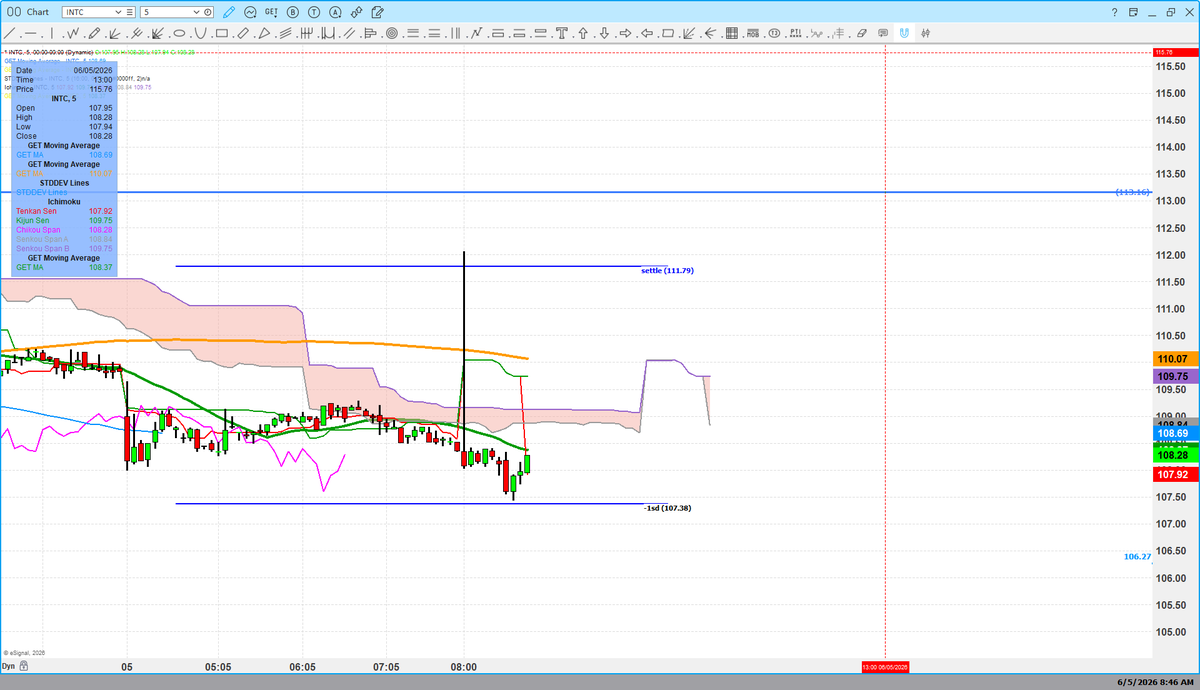Insert a right arrow marker

point(625,33)
